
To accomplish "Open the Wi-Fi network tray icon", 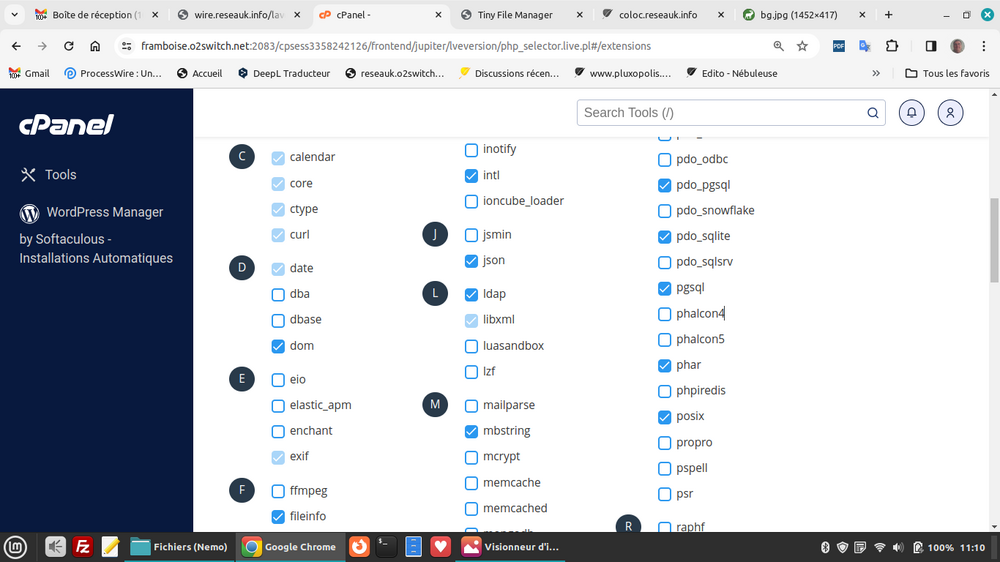I will (879, 547).
